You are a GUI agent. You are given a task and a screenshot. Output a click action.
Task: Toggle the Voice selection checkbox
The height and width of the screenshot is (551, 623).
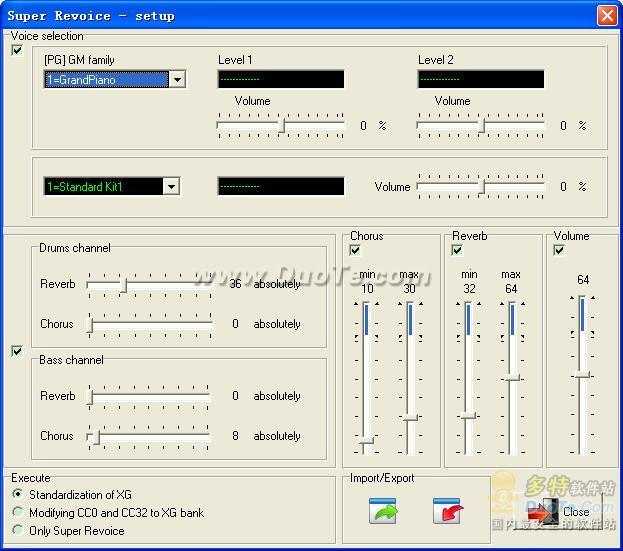click(17, 50)
